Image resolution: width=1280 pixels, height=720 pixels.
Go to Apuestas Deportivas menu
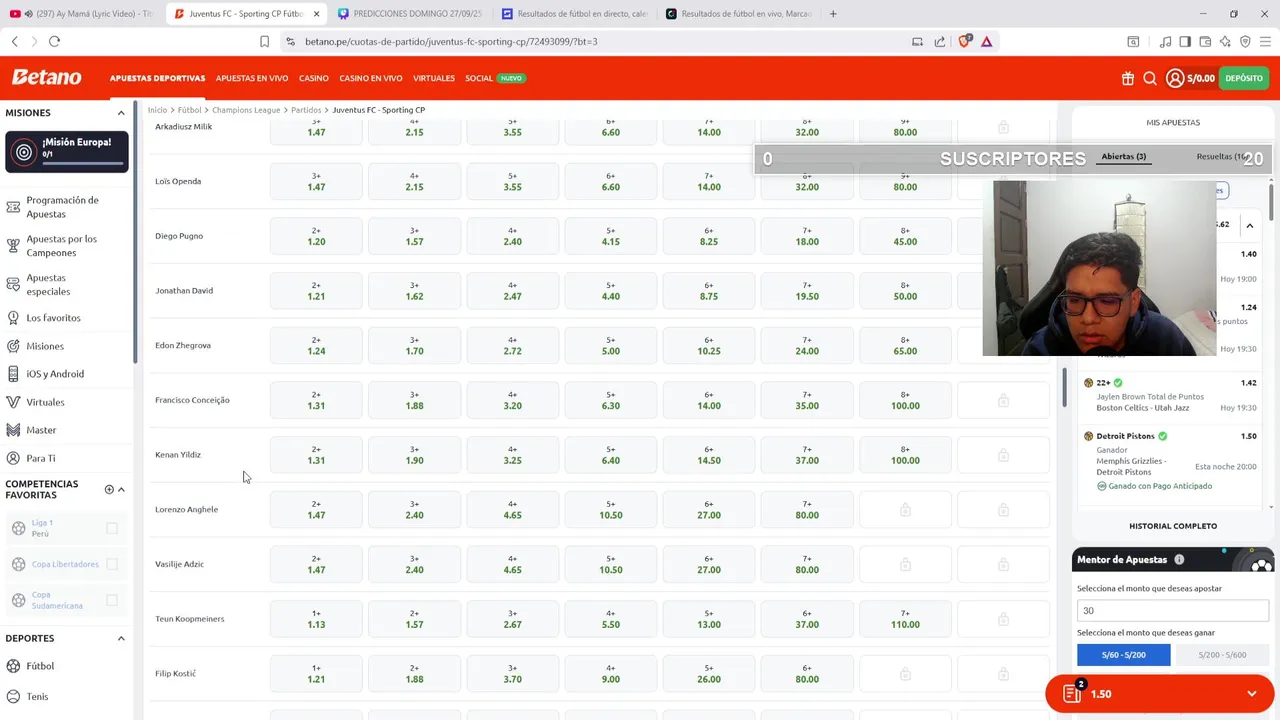[x=157, y=78]
